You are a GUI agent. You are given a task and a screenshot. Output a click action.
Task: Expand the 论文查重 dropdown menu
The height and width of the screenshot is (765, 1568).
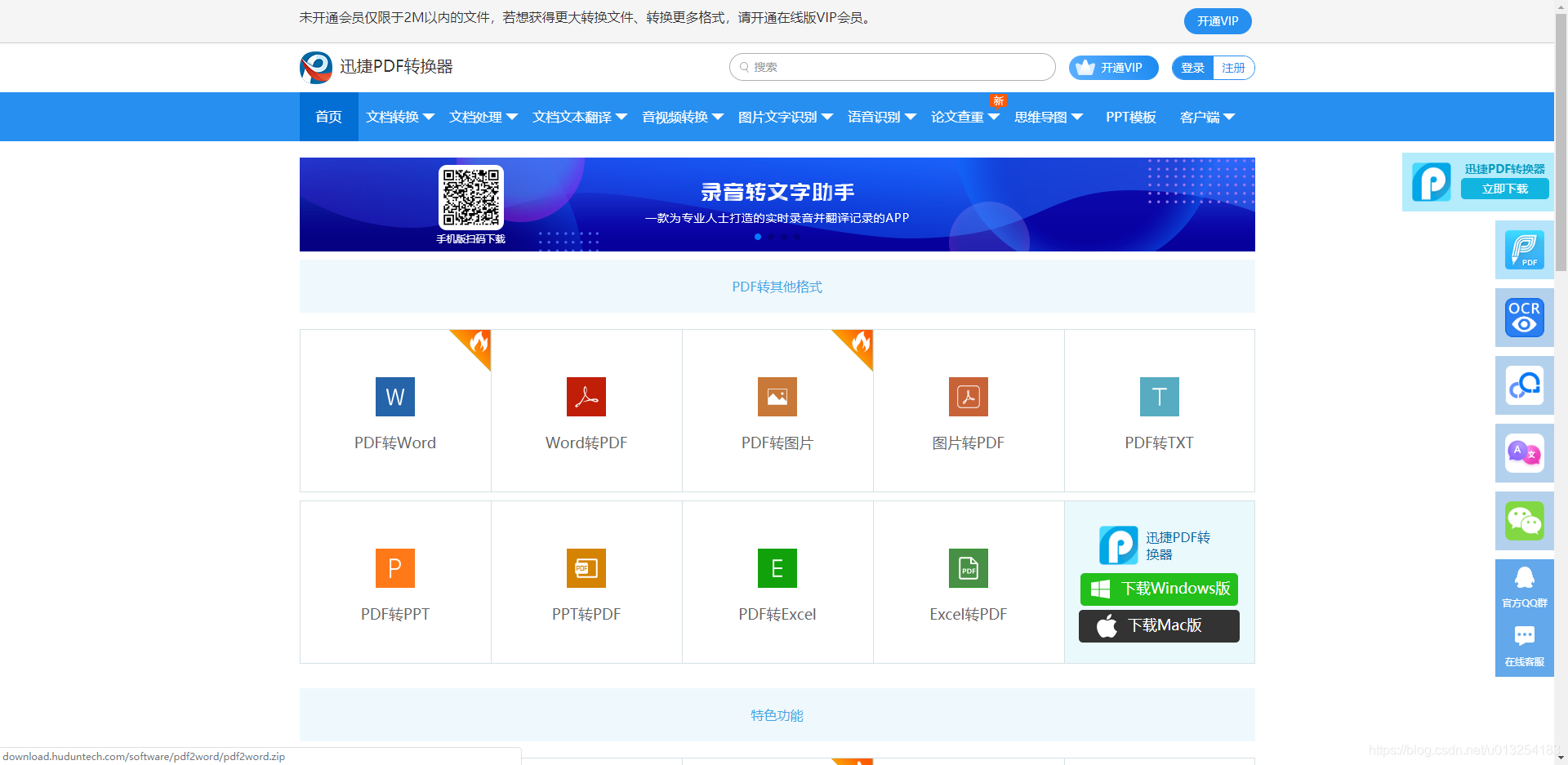click(965, 117)
